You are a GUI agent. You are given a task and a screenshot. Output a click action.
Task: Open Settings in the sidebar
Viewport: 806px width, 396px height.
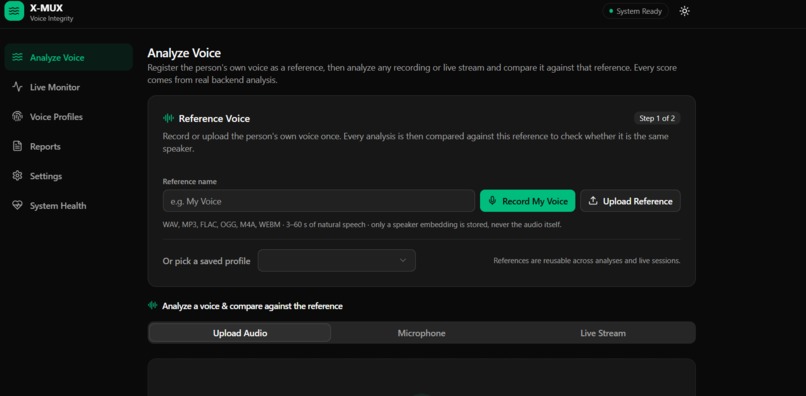68,176
